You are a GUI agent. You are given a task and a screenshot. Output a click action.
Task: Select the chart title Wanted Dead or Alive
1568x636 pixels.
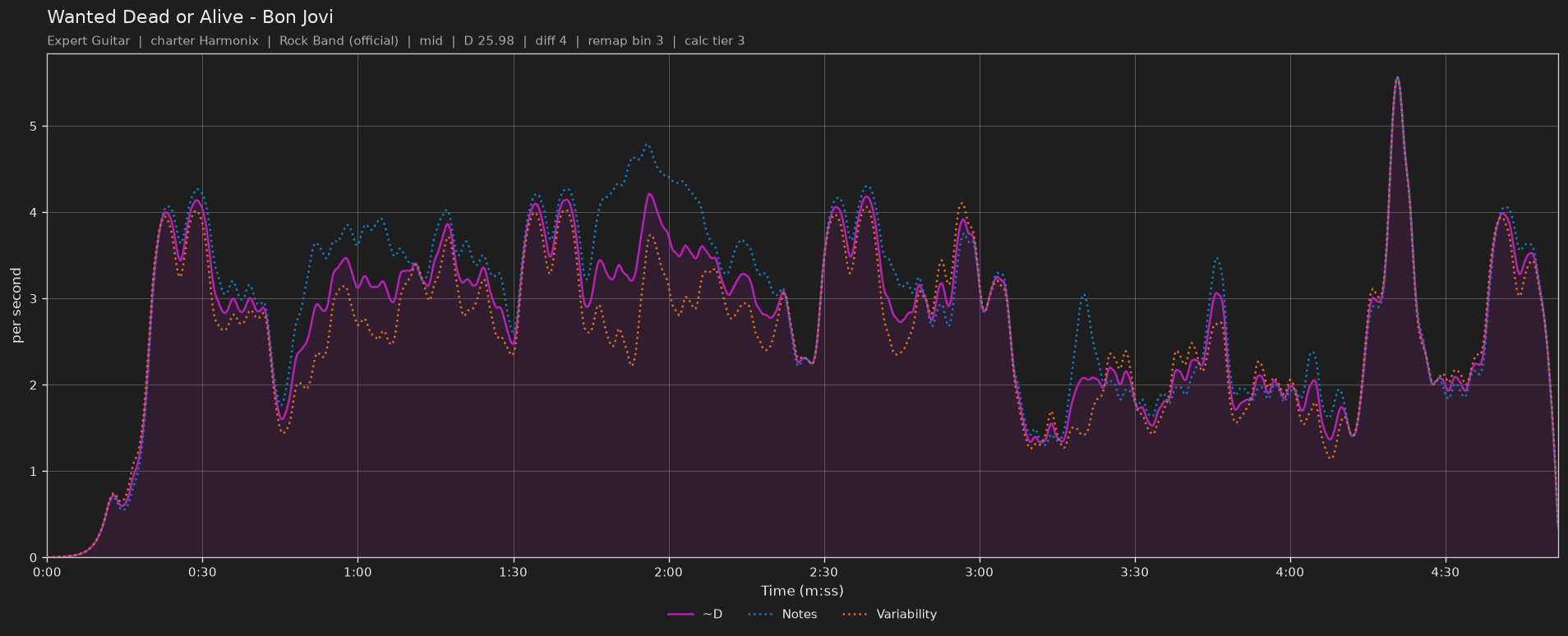click(190, 17)
